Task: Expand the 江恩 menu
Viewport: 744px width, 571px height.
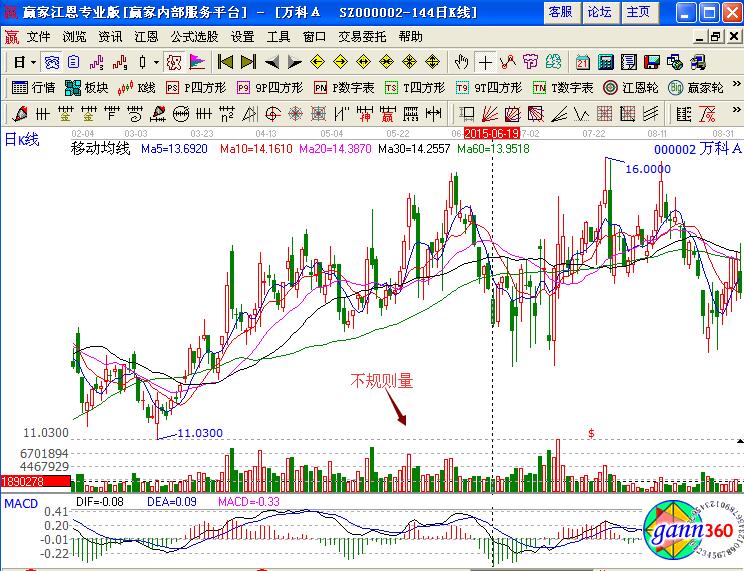Action: [x=145, y=36]
